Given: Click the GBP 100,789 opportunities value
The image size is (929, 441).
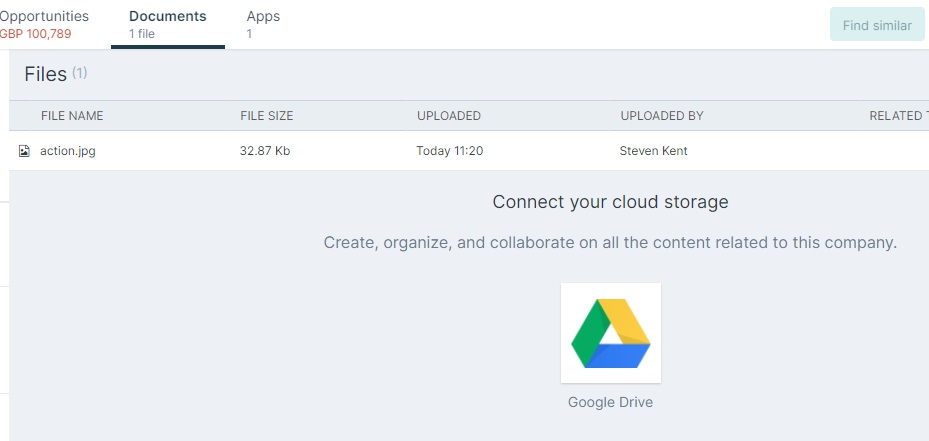Looking at the screenshot, I should click(x=36, y=34).
